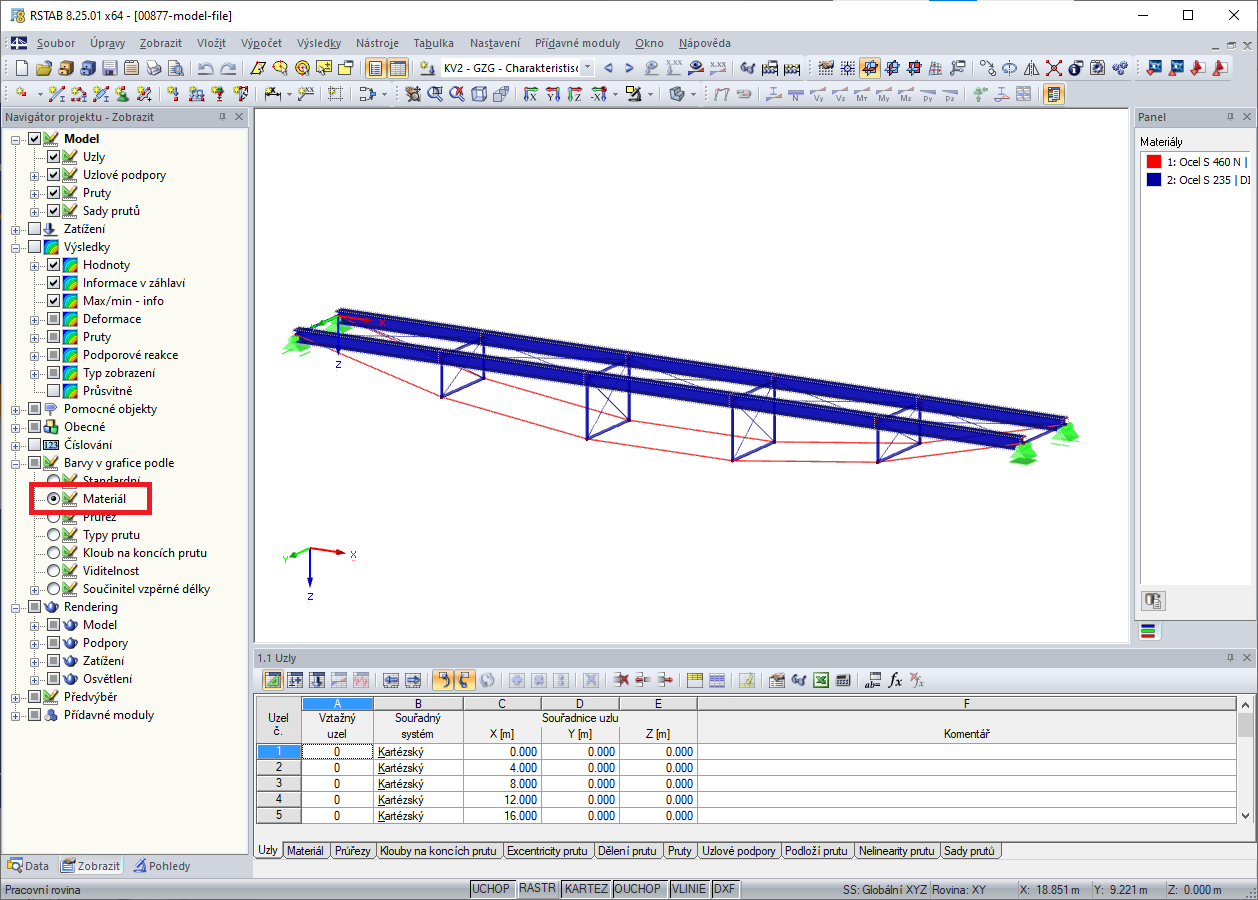Select the Typy prutu radio button

click(53, 535)
